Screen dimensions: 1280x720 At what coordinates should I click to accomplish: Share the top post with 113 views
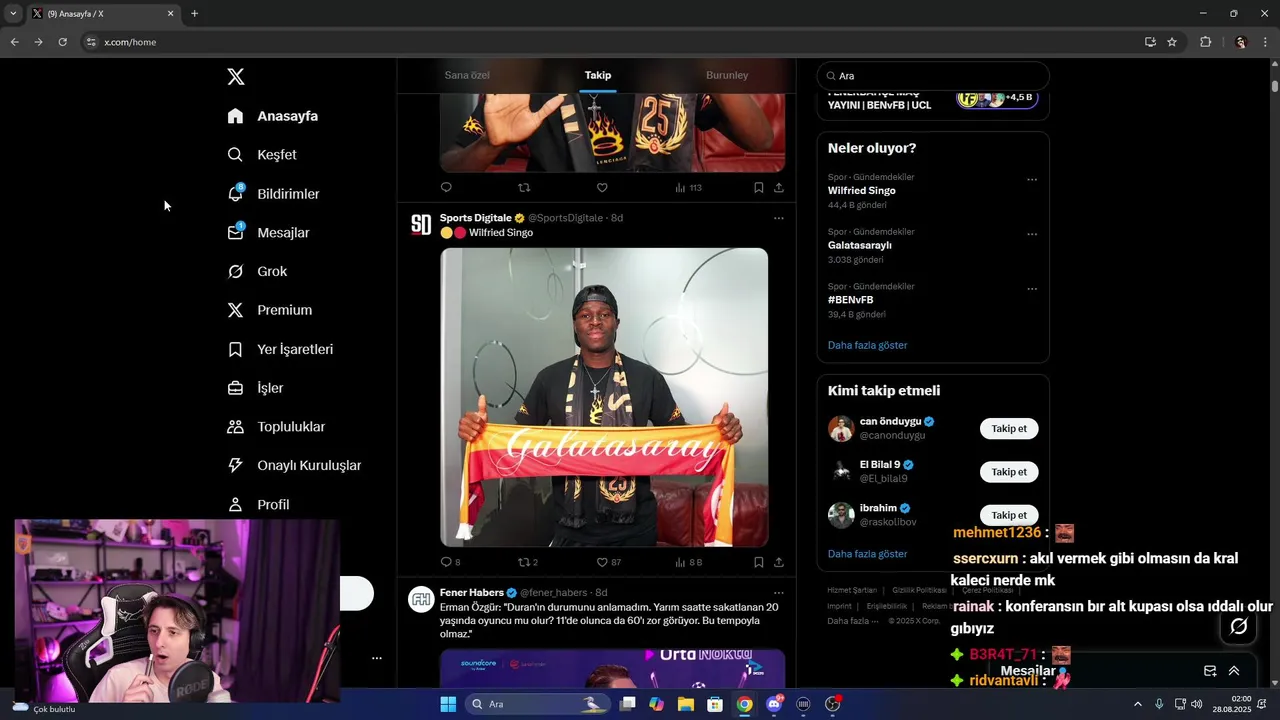tap(779, 187)
